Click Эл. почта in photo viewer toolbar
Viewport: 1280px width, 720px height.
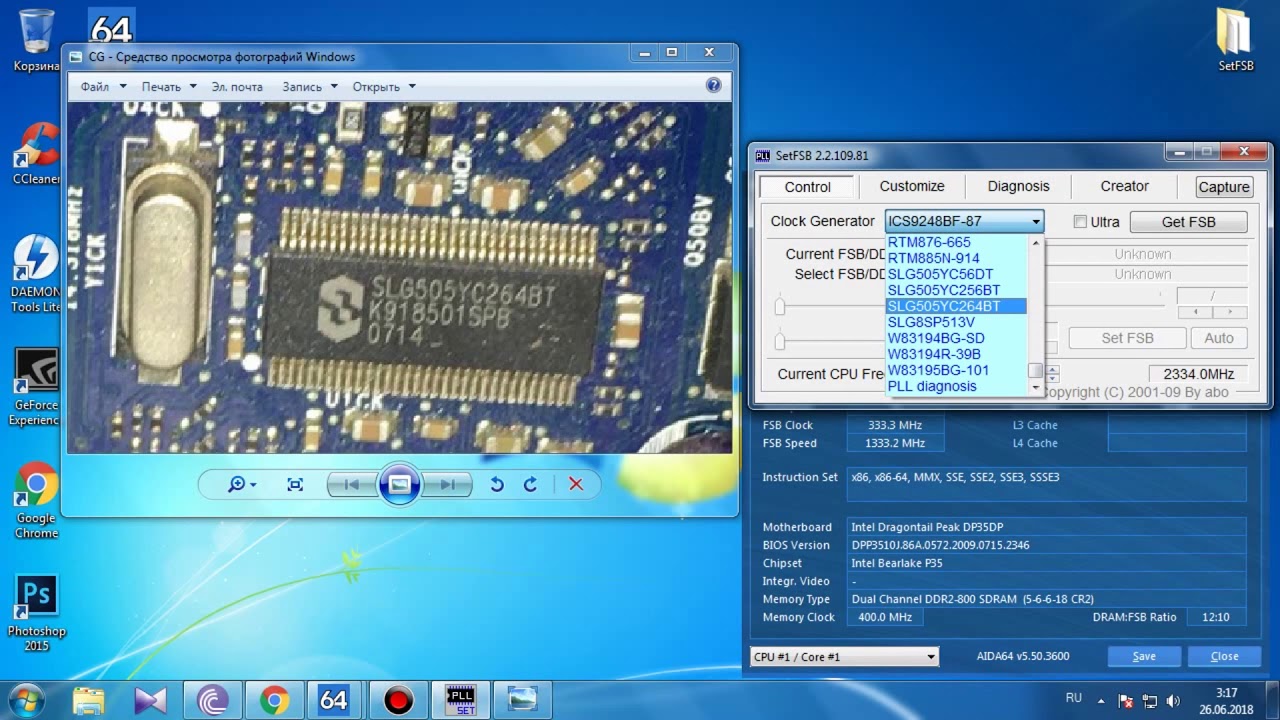click(x=237, y=87)
